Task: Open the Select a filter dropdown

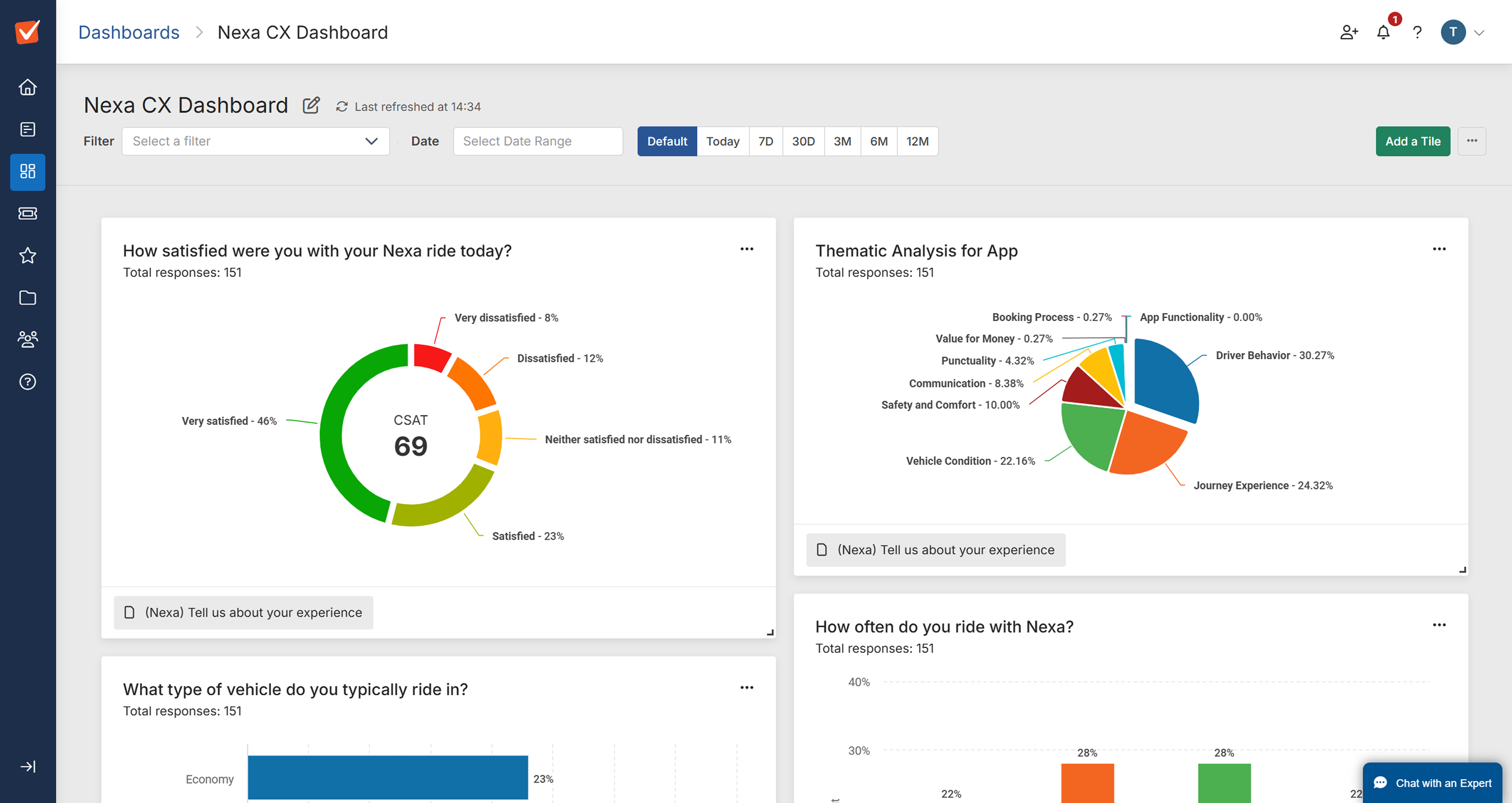Action: click(x=255, y=141)
